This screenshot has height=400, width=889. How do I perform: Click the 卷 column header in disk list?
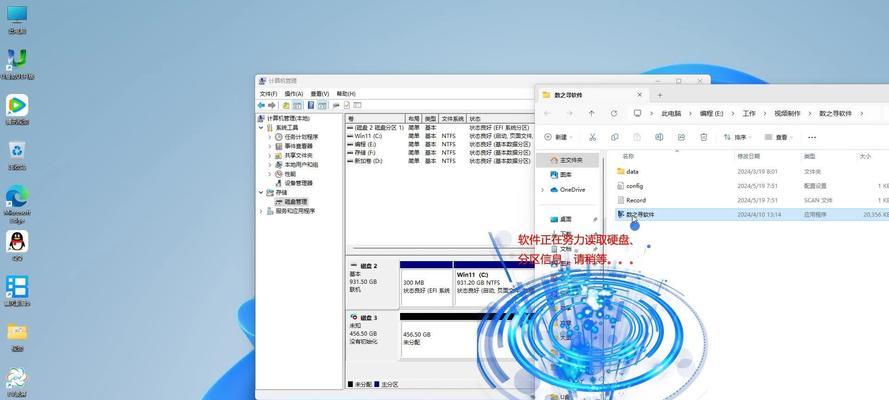pyautogui.click(x=375, y=119)
